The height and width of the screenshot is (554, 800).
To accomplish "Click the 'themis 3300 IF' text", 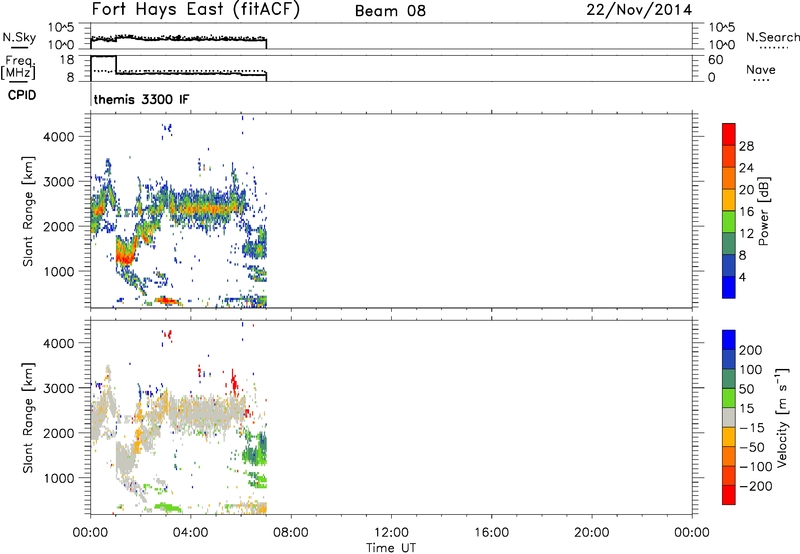I will tap(141, 99).
